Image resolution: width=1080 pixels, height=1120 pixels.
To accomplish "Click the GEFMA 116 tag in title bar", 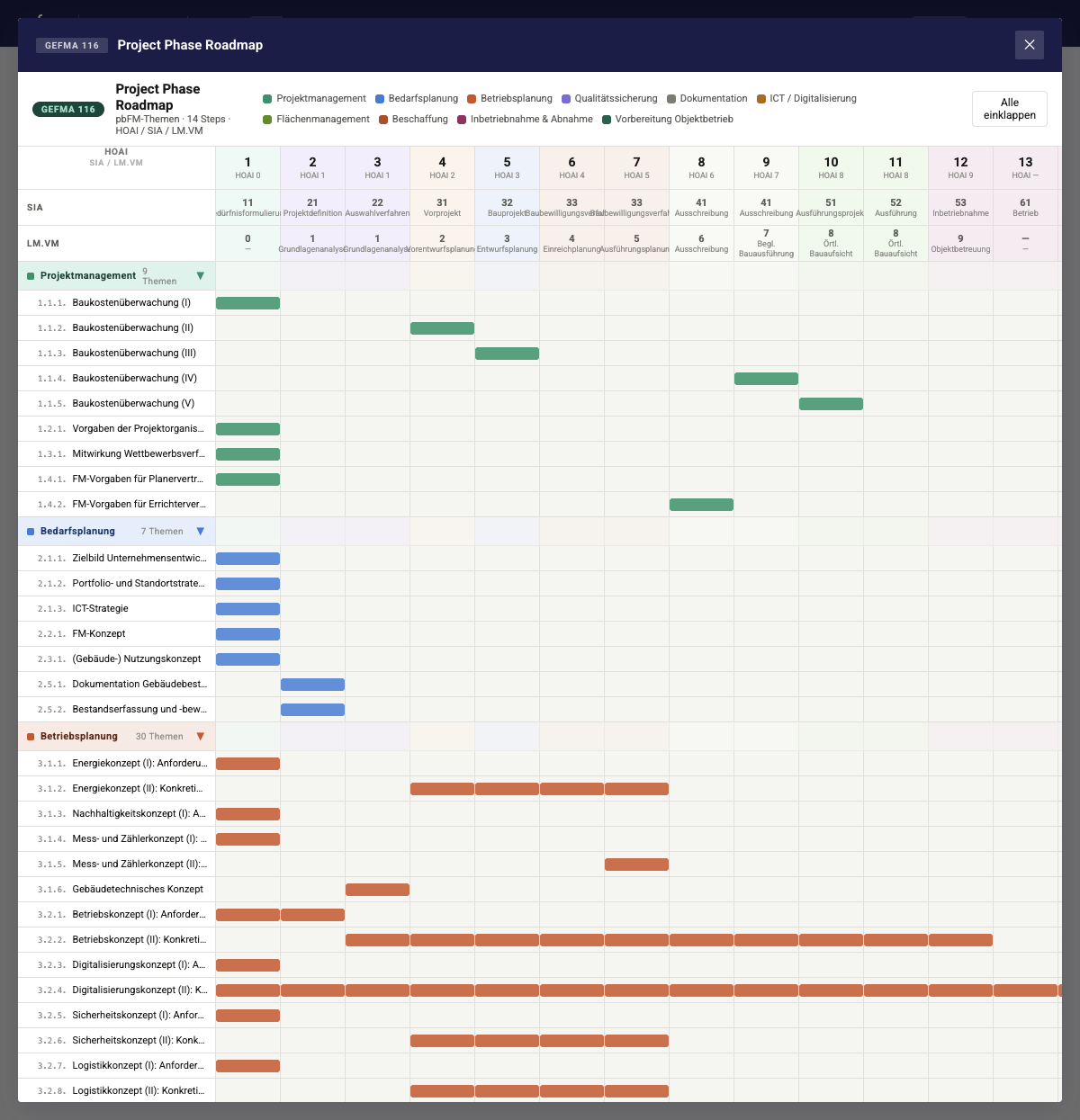I will [x=72, y=45].
